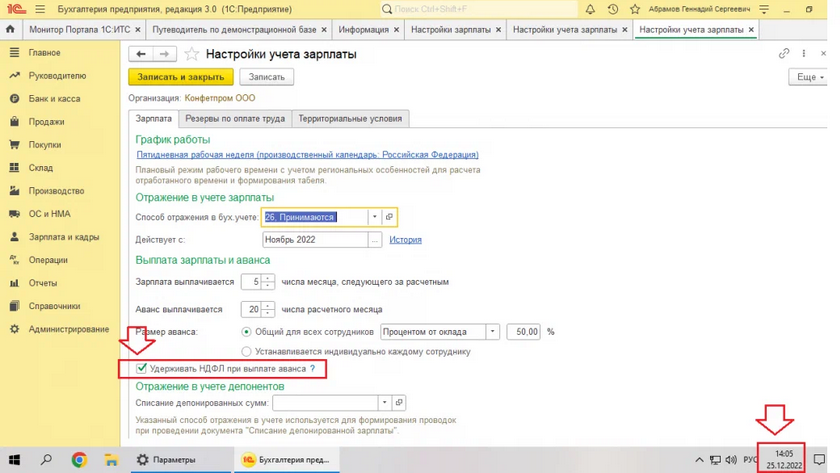Focus the search field in title bar
Viewport: 840px width, 473px height.
(478, 9)
